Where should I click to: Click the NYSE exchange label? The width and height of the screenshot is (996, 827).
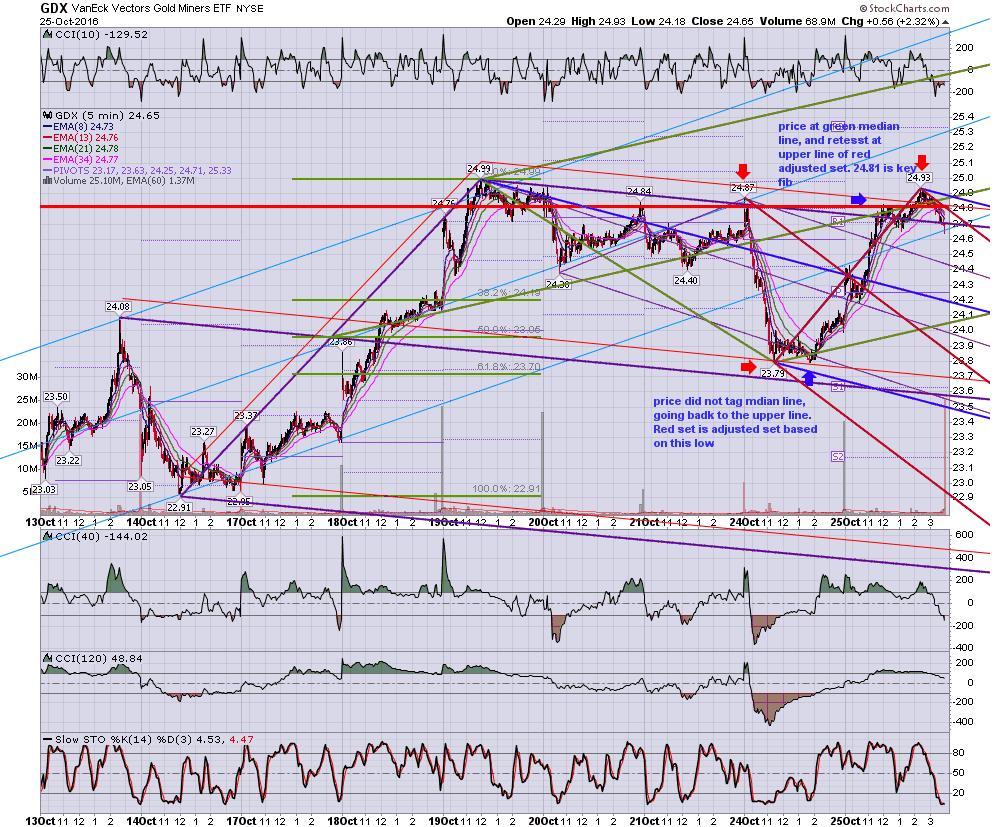click(250, 9)
